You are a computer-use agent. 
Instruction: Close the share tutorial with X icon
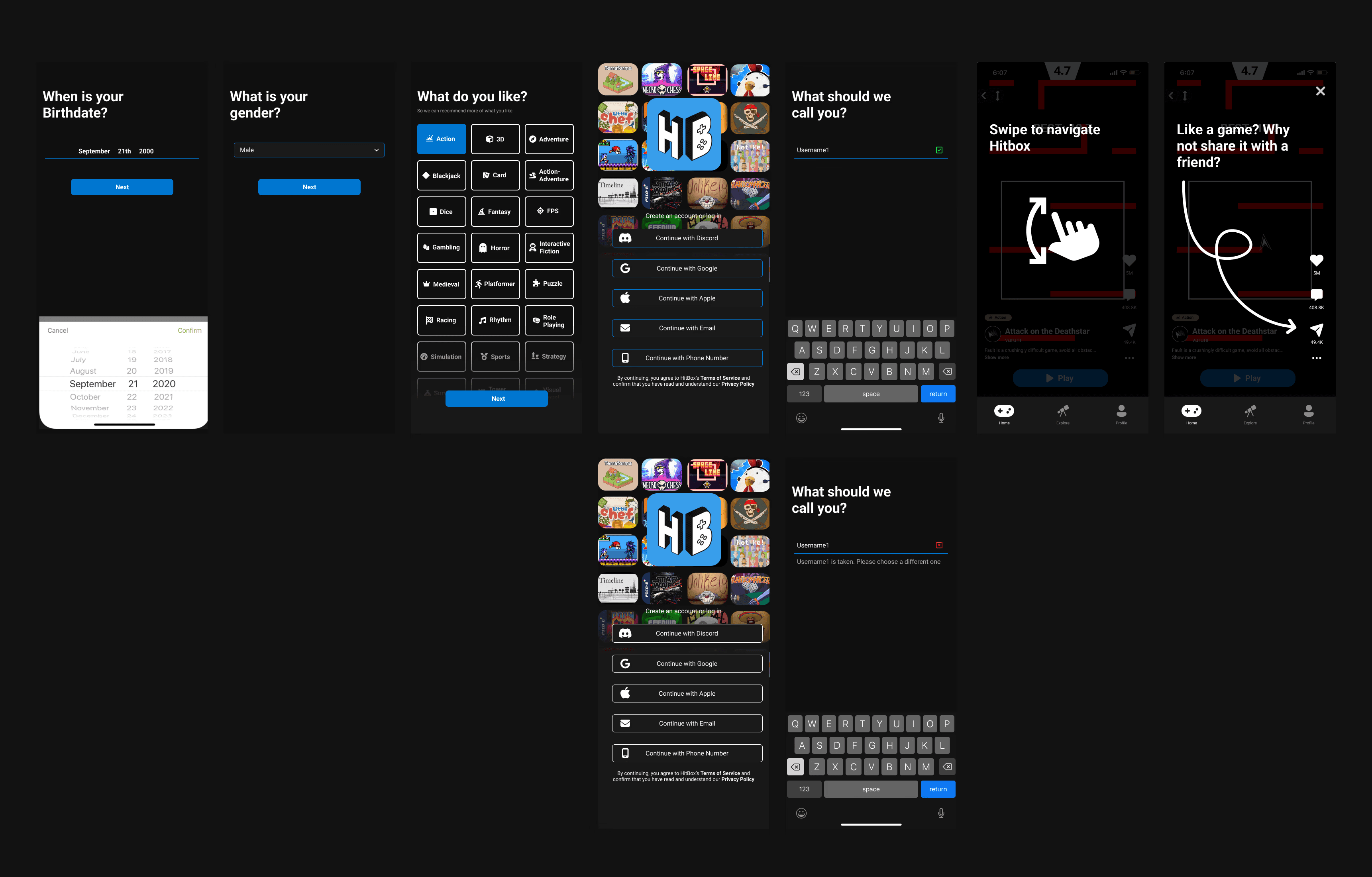click(1320, 91)
